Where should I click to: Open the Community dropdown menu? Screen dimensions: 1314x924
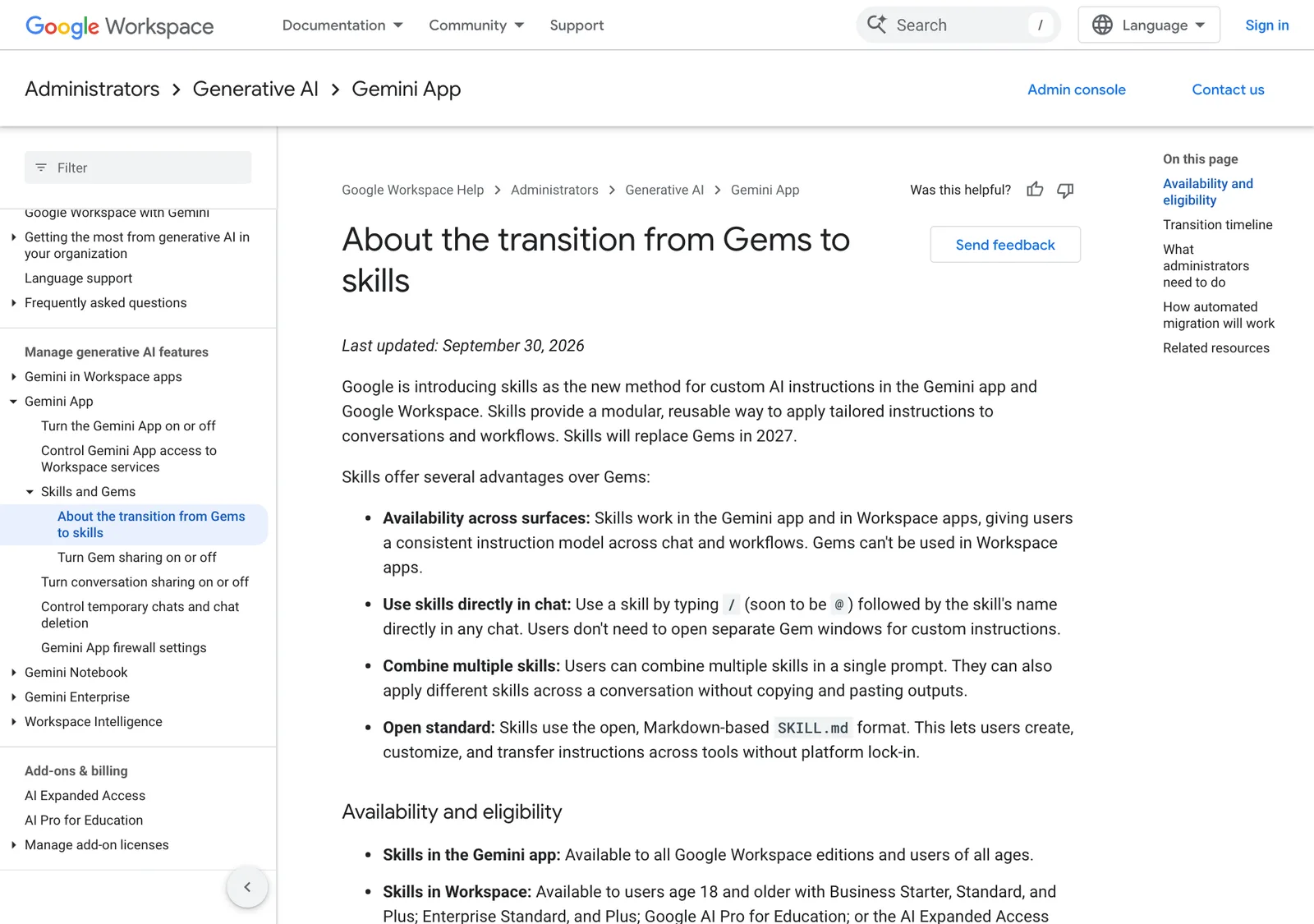476,25
